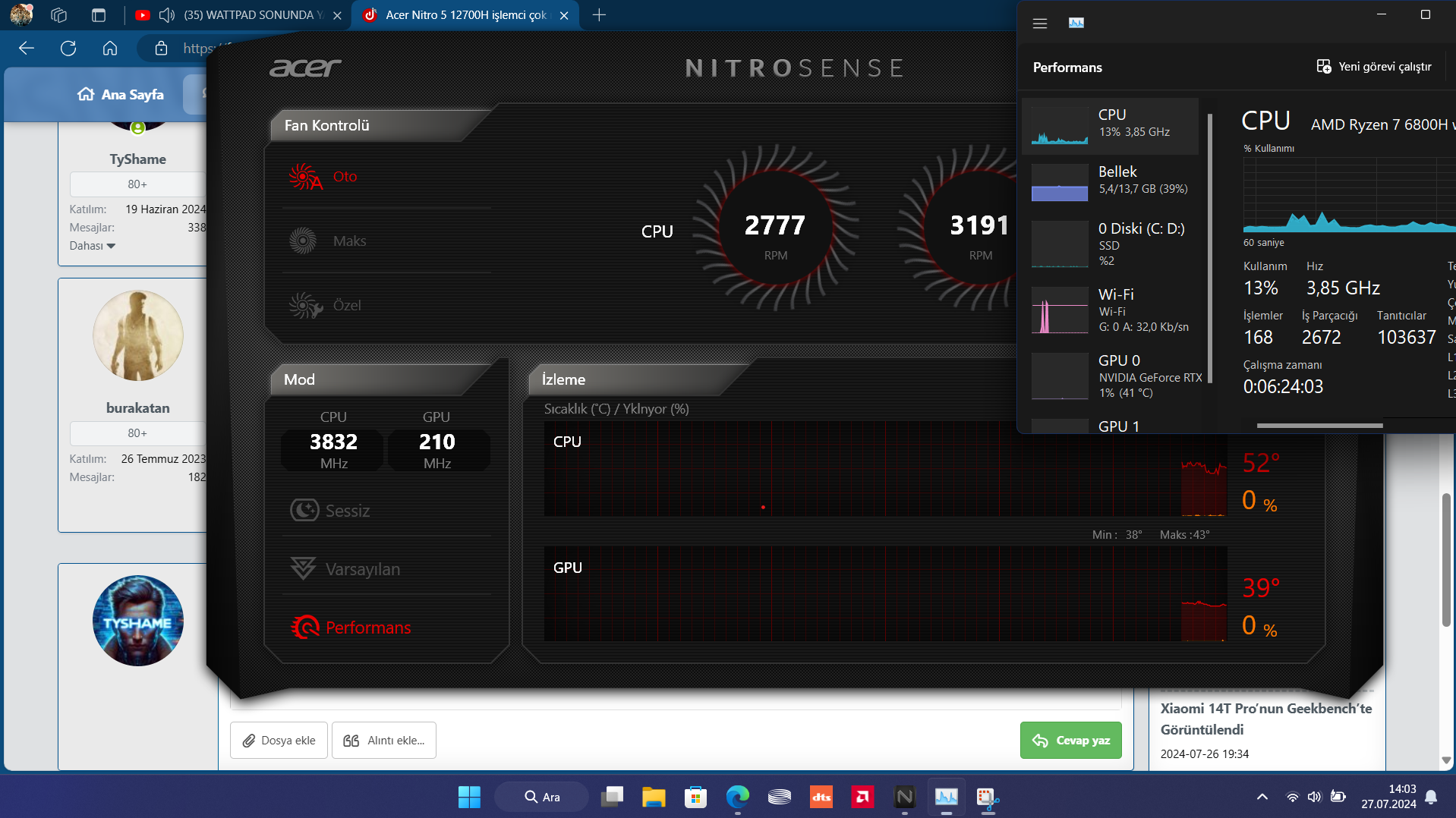The height and width of the screenshot is (818, 1456).
Task: Activate the Sessiz mode moon icon
Action: pyautogui.click(x=304, y=510)
